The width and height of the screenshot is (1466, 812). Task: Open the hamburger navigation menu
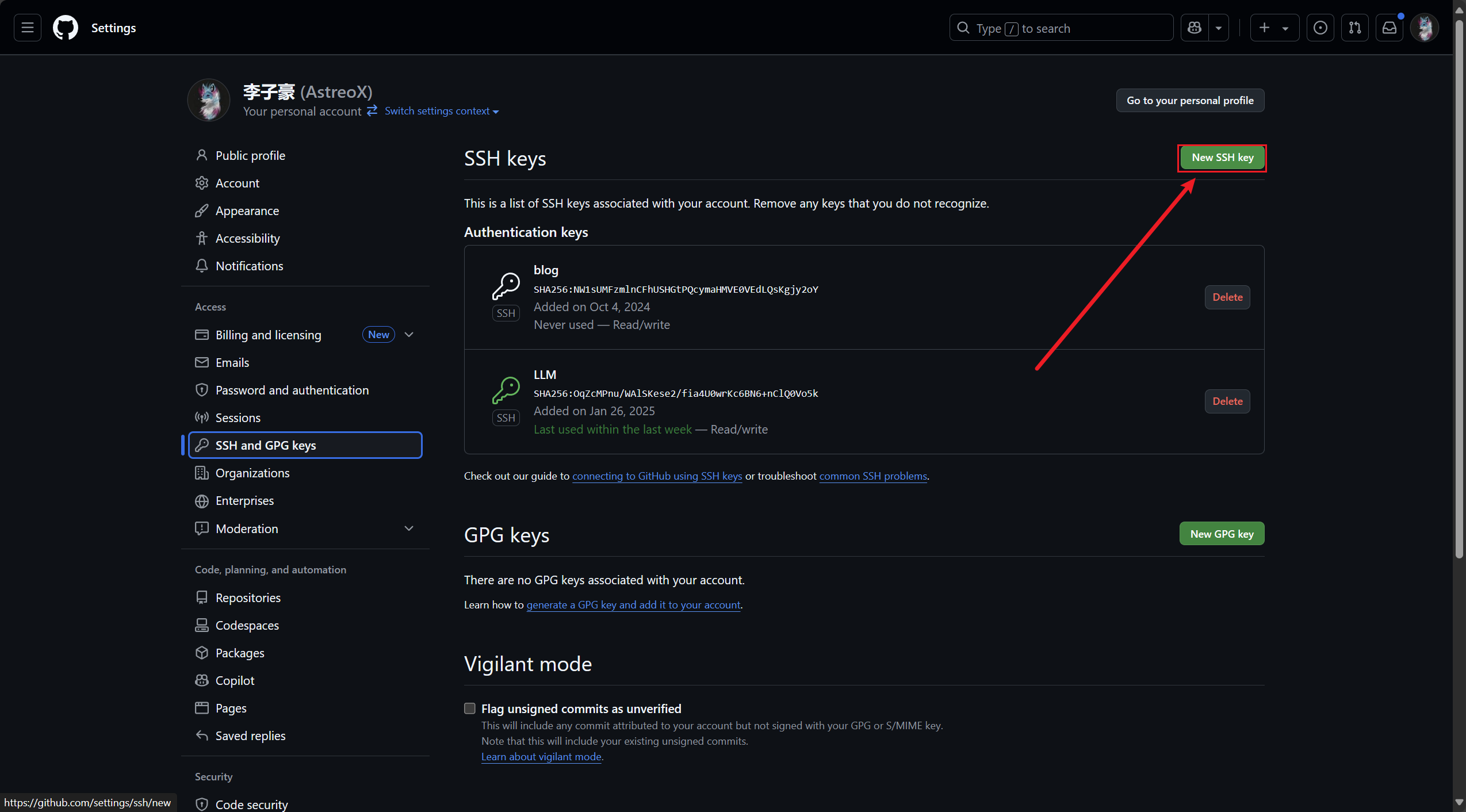pos(27,28)
